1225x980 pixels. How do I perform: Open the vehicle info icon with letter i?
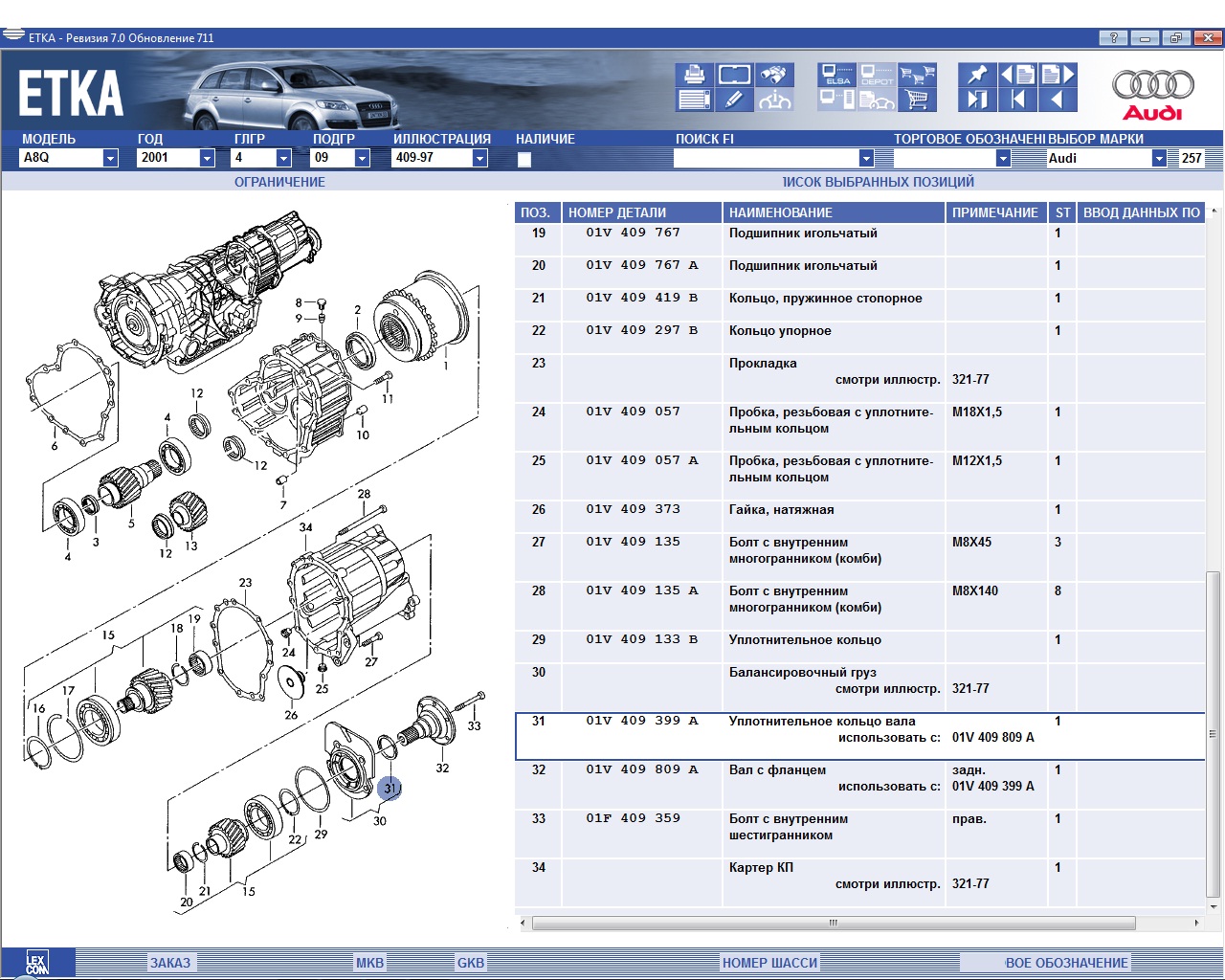tap(773, 100)
